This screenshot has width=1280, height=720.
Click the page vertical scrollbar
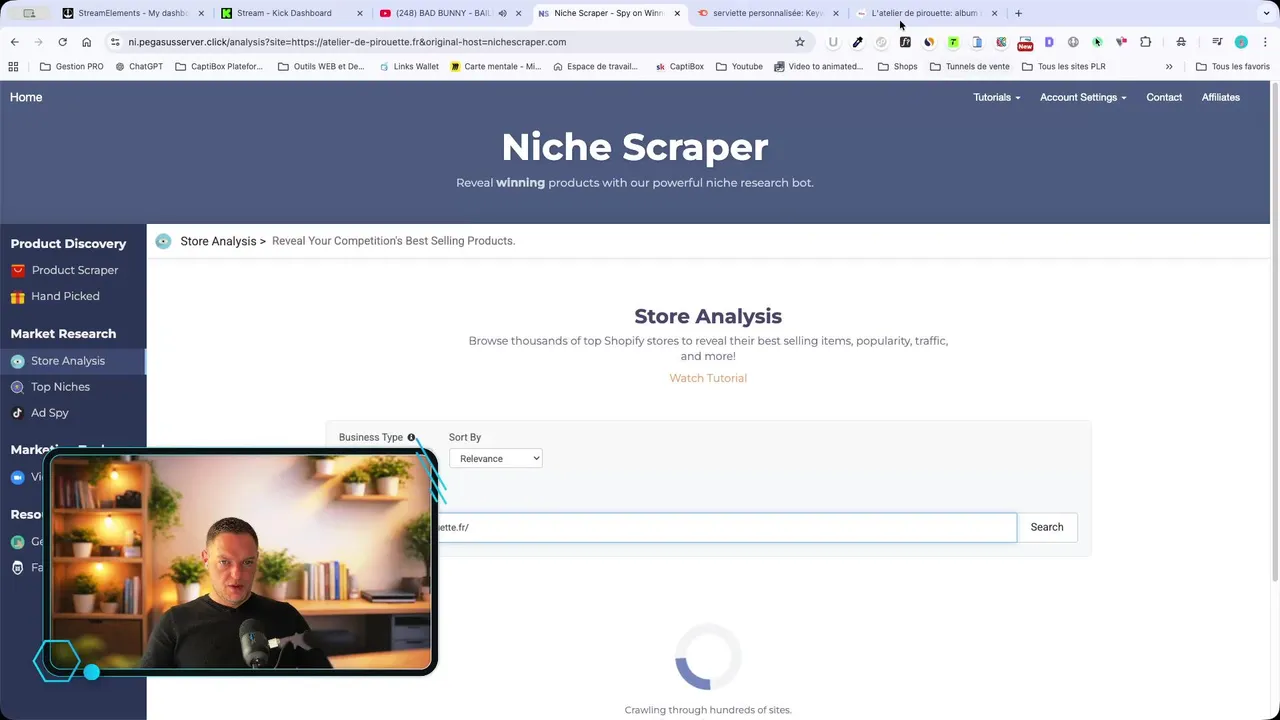1275,330
